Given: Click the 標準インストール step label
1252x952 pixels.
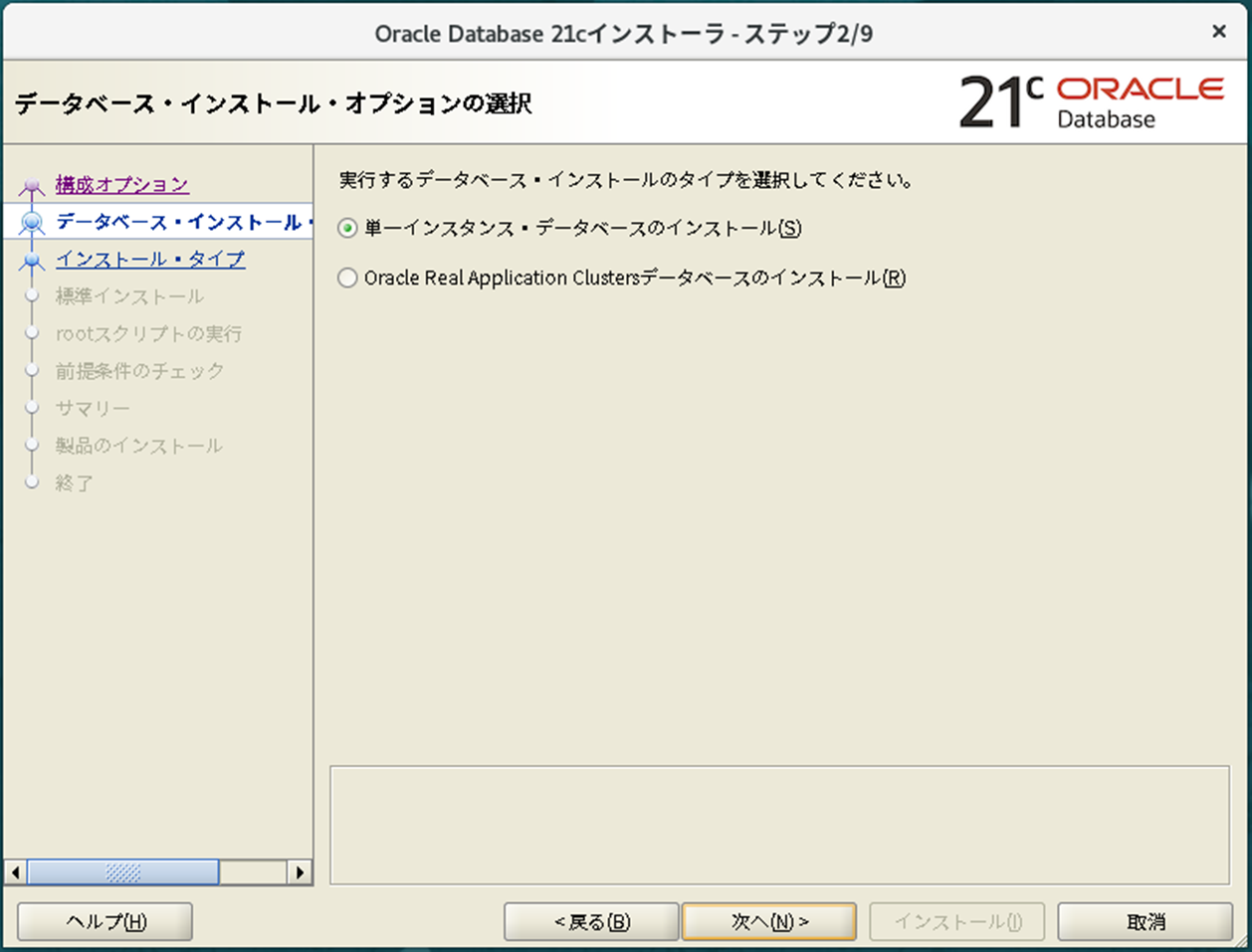Looking at the screenshot, I should pos(129,296).
